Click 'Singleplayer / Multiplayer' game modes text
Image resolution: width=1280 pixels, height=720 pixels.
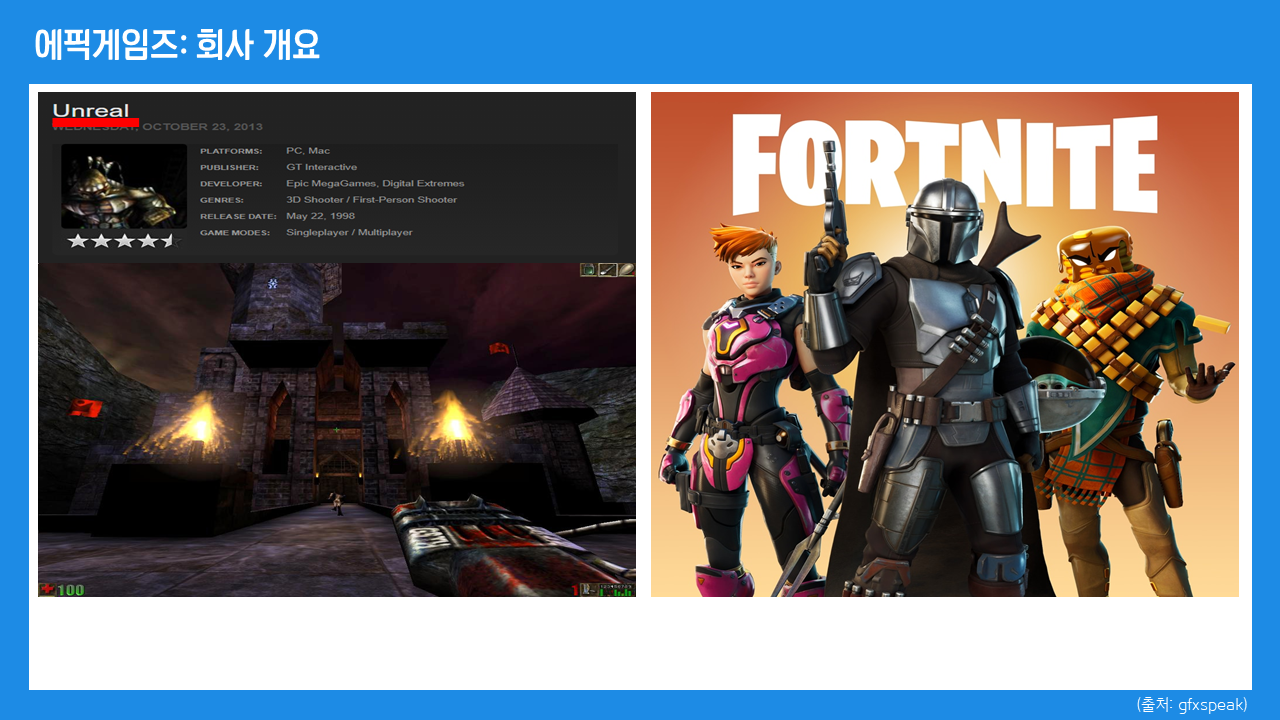(x=349, y=232)
